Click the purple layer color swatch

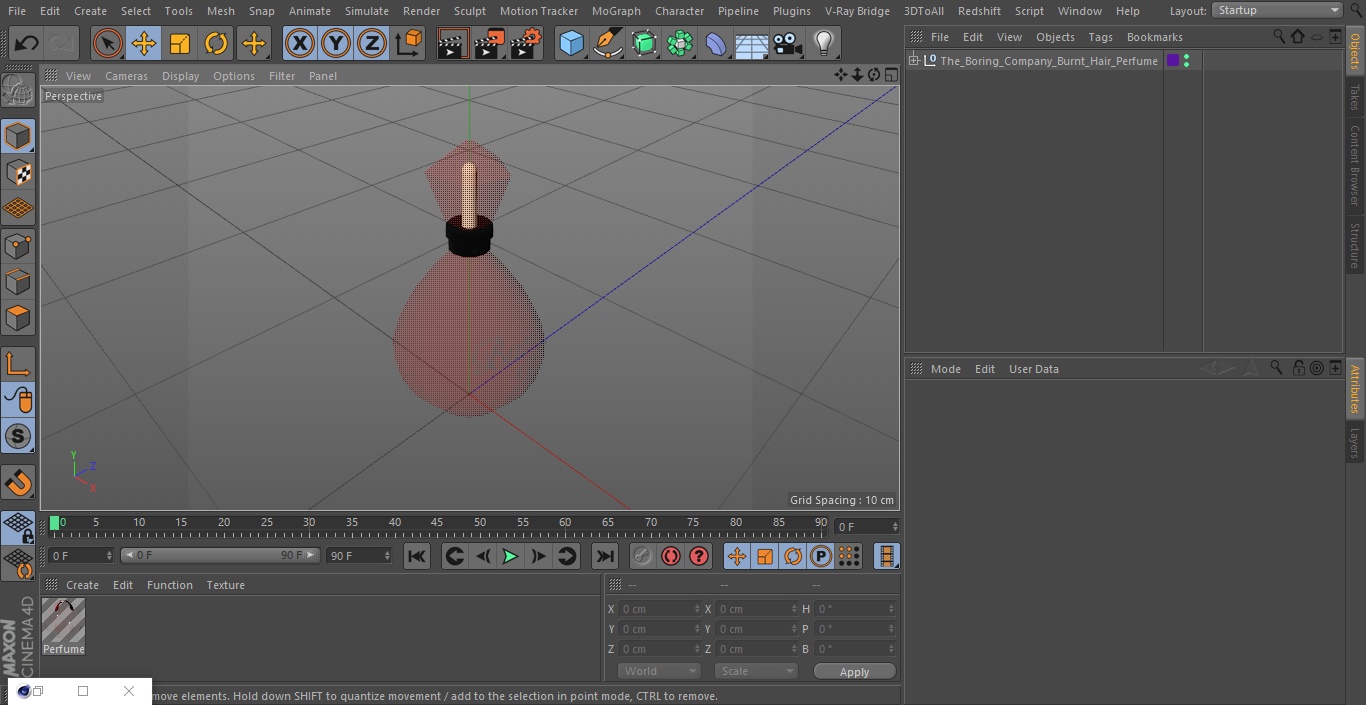pyautogui.click(x=1173, y=61)
